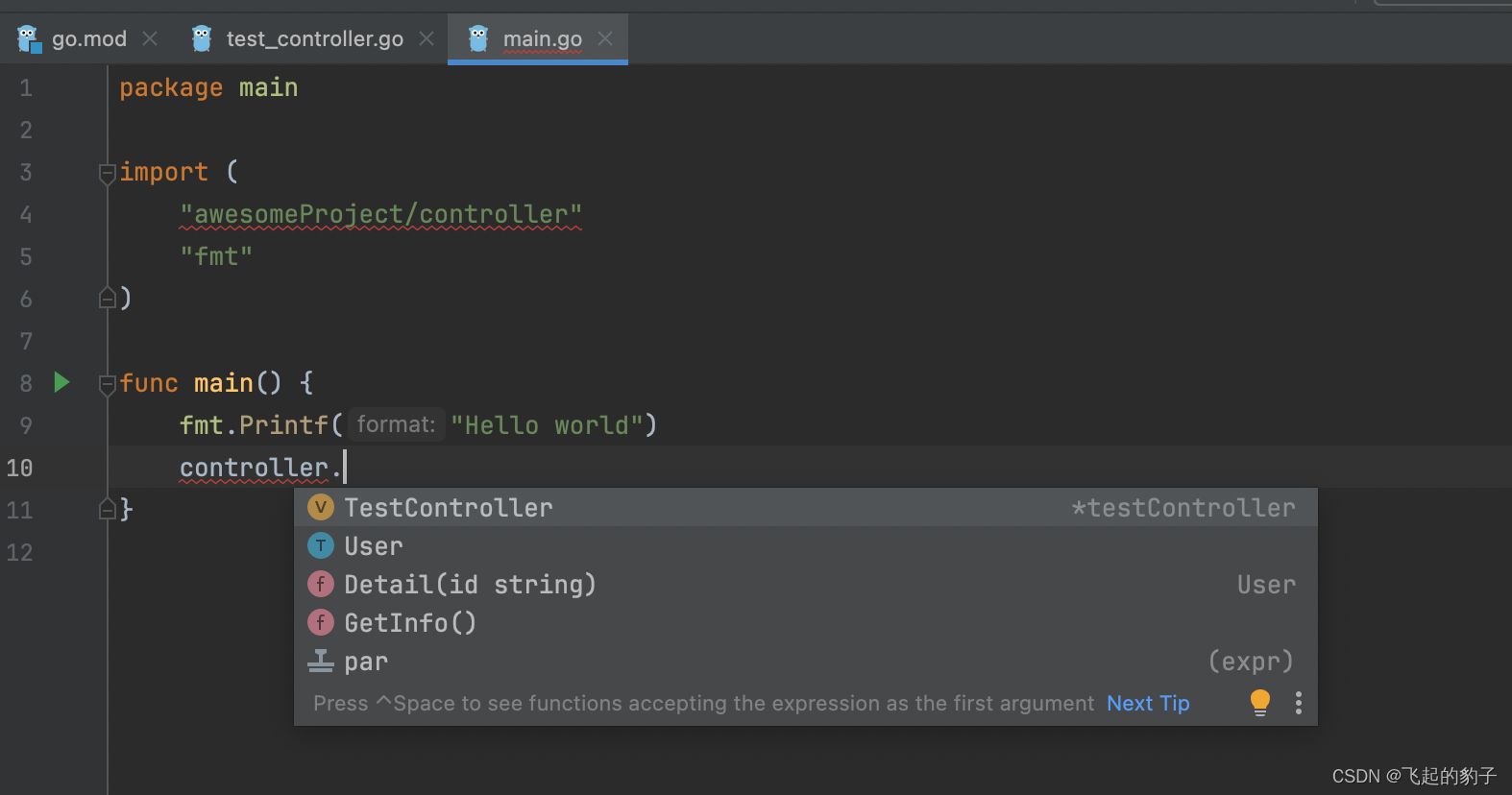
Task: Close the test_controller.go tab
Action: point(427,38)
